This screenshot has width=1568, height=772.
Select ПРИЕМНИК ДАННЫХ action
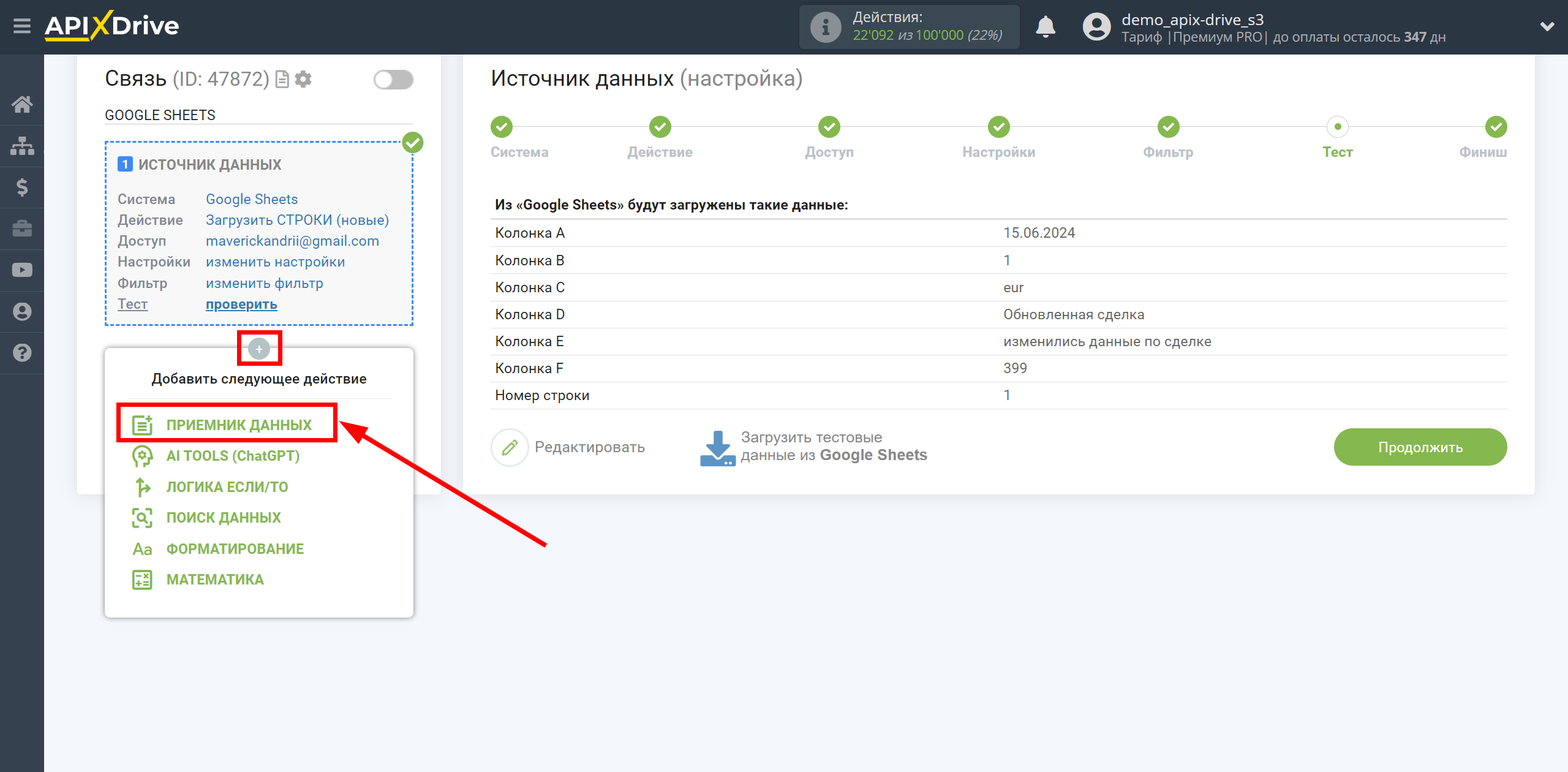pyautogui.click(x=239, y=425)
